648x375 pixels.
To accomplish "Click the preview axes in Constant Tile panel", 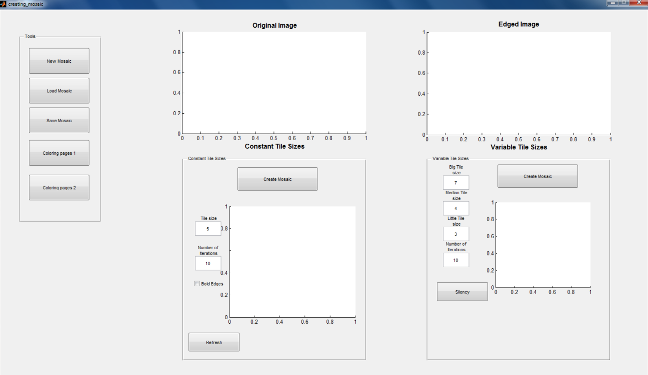I will point(292,262).
